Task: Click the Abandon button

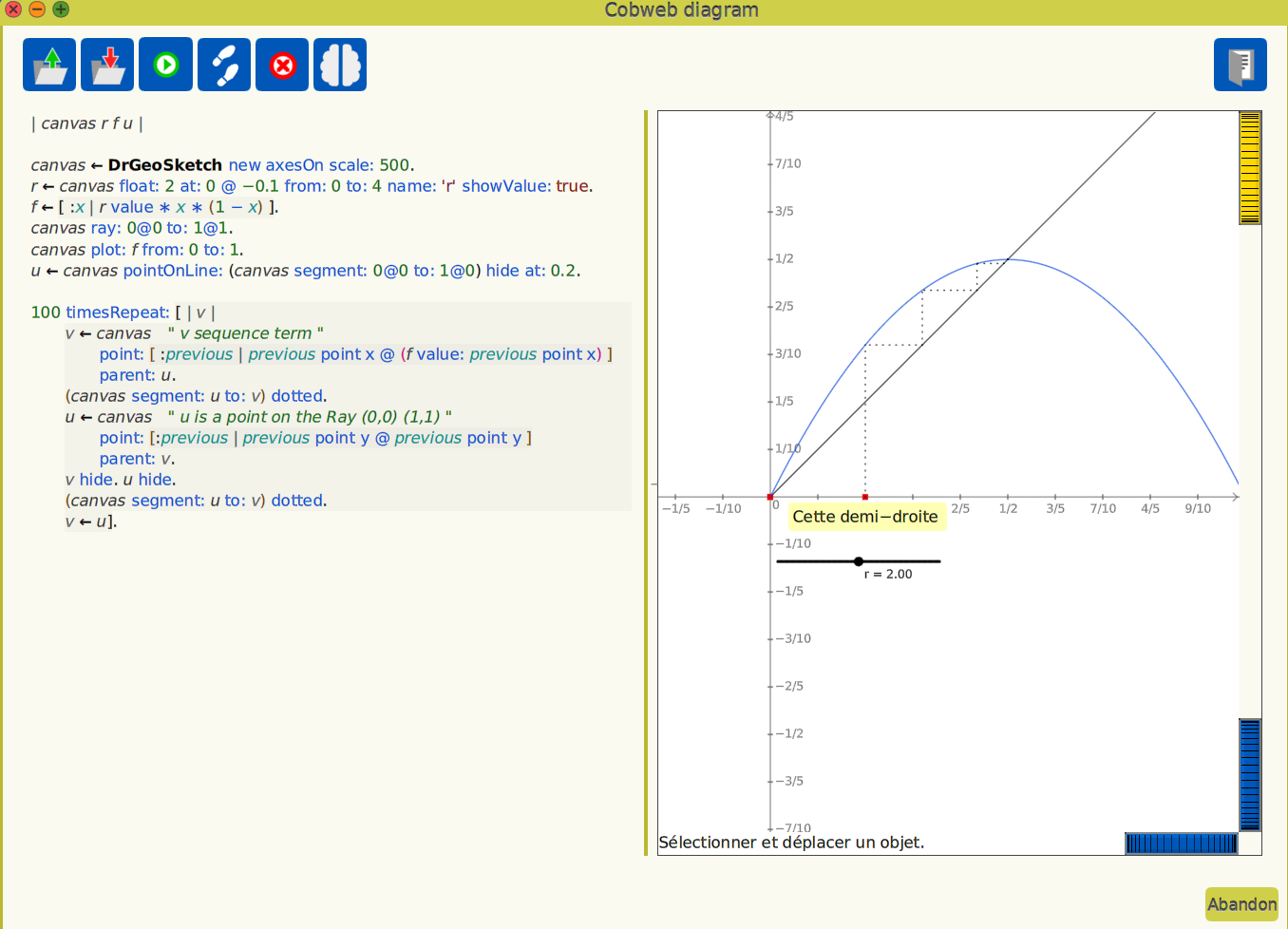Action: click(1241, 904)
